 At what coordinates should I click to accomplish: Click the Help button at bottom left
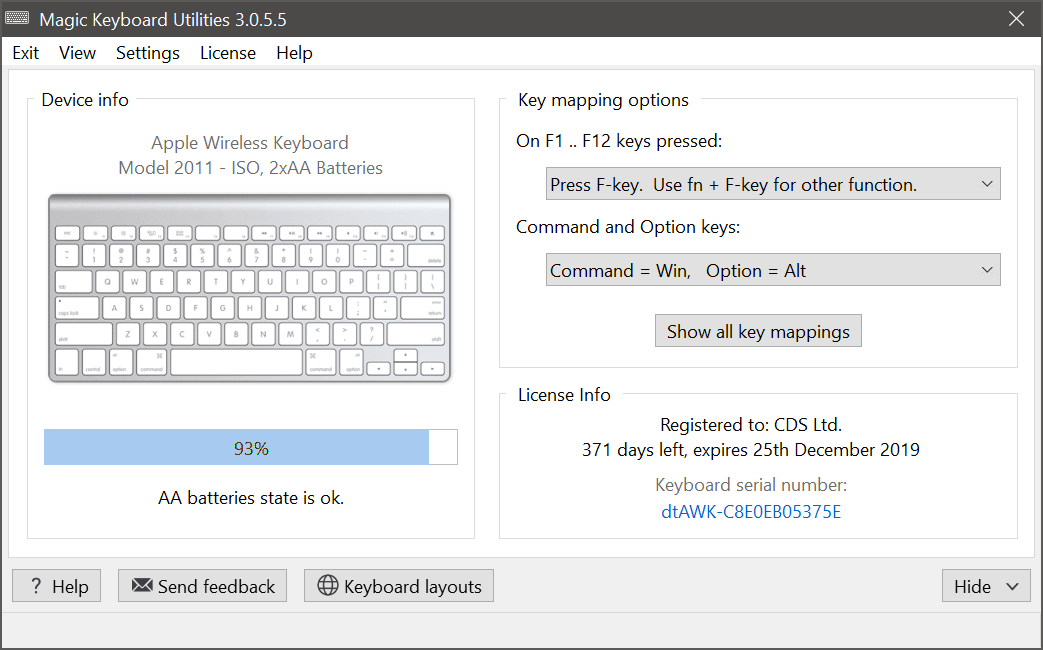tap(56, 585)
